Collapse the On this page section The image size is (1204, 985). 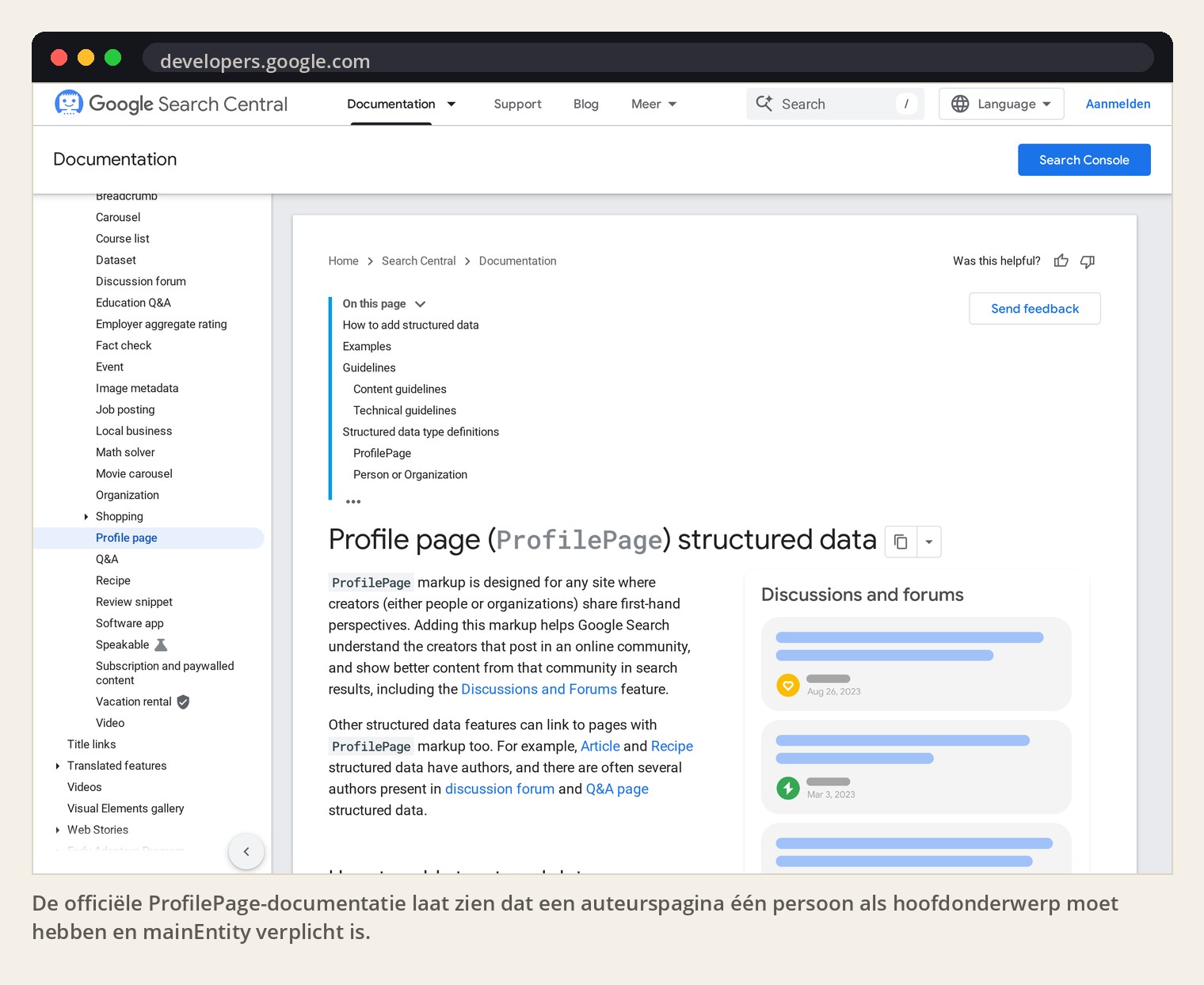(421, 304)
